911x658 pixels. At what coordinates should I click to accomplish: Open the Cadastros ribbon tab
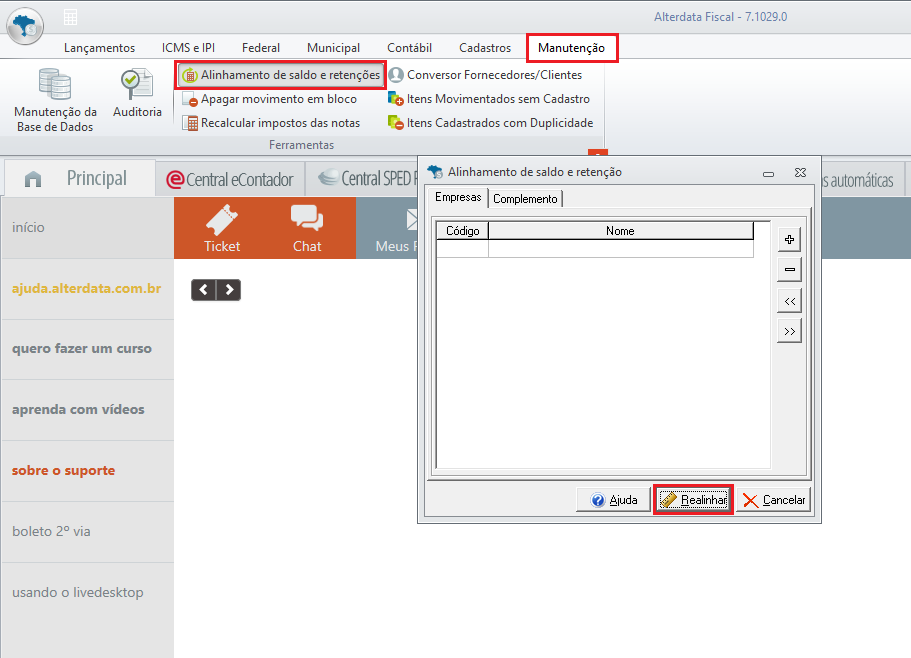pos(485,48)
